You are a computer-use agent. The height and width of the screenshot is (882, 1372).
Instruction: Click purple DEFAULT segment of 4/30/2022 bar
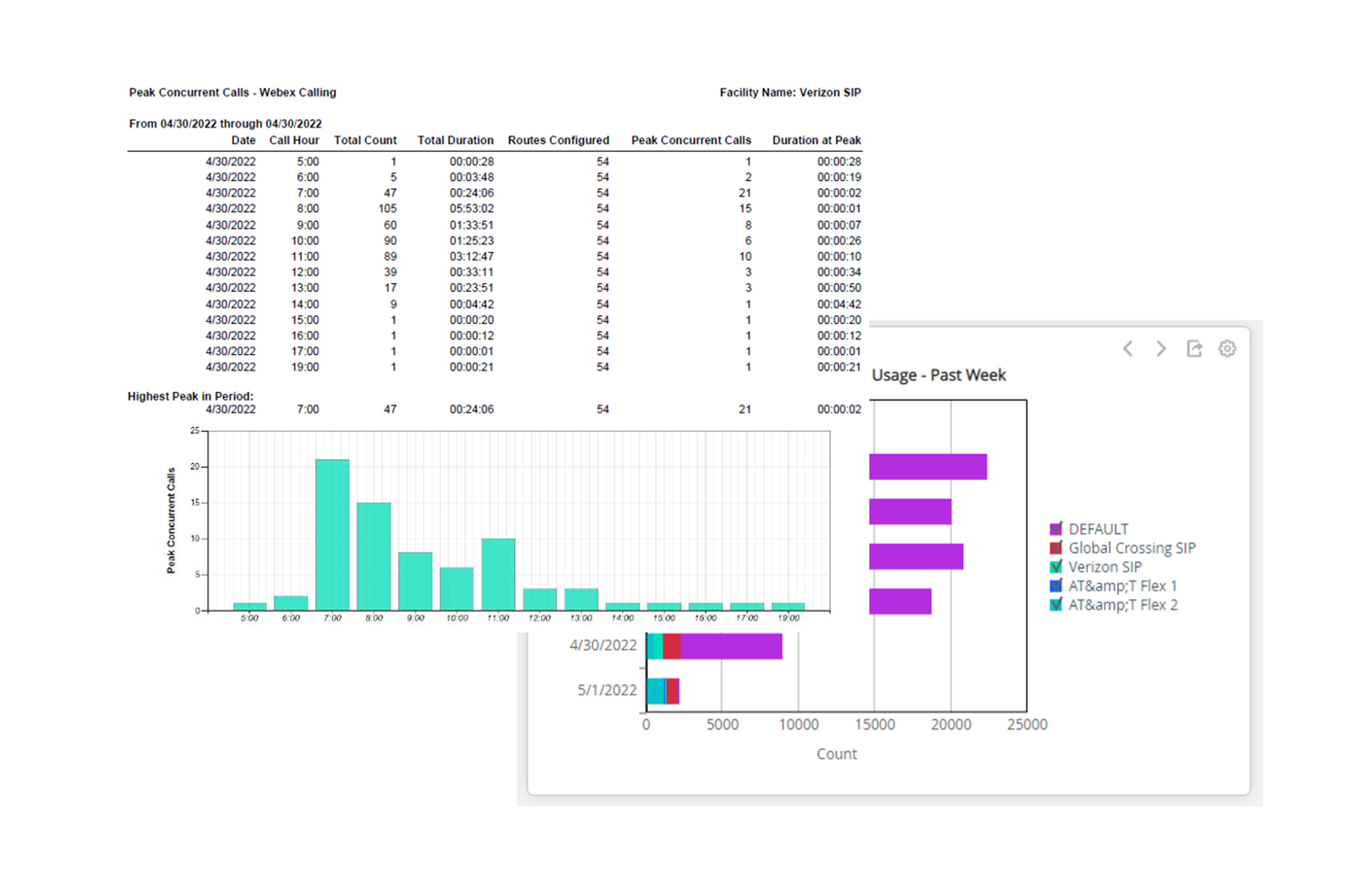click(x=731, y=646)
